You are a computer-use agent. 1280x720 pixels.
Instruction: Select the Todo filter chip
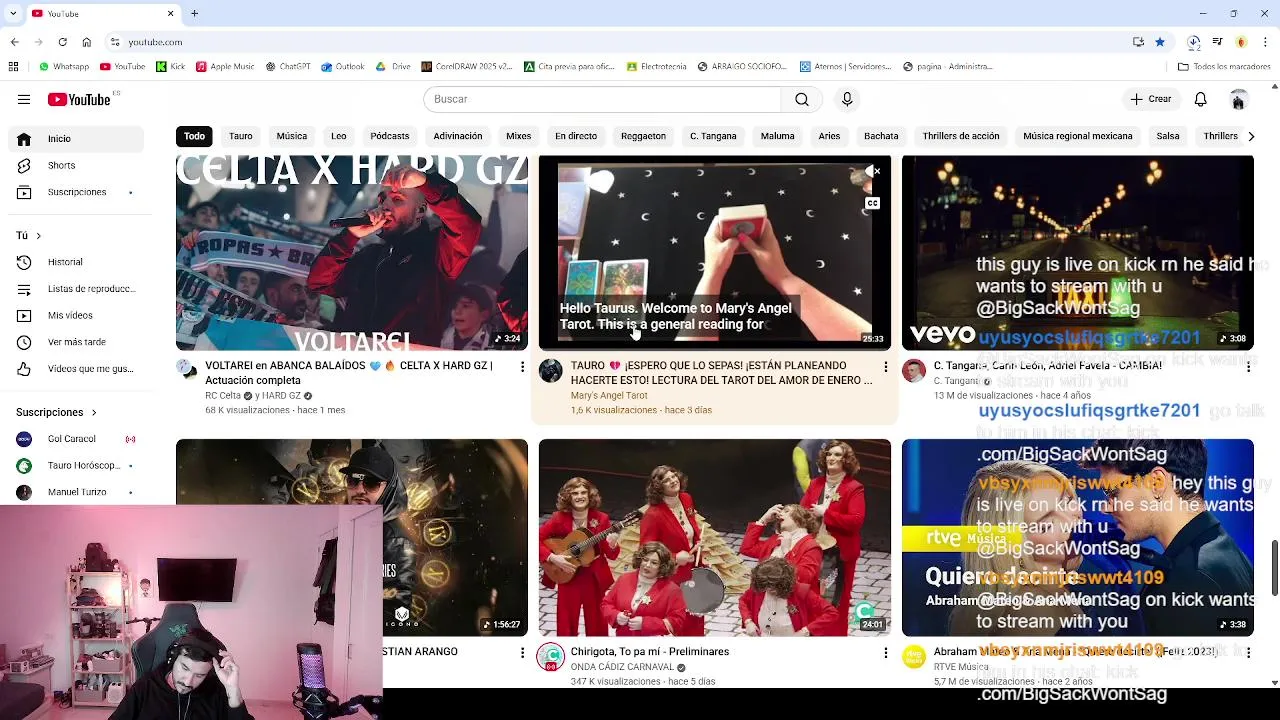coord(194,136)
